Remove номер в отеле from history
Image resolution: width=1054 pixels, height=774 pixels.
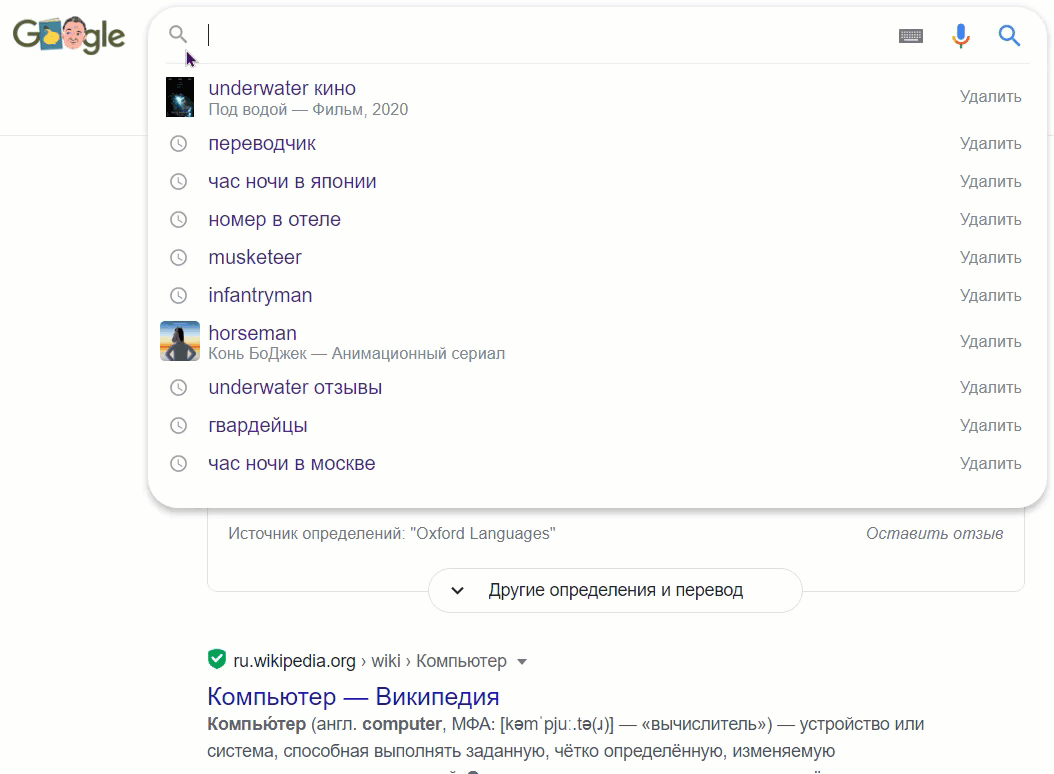990,220
